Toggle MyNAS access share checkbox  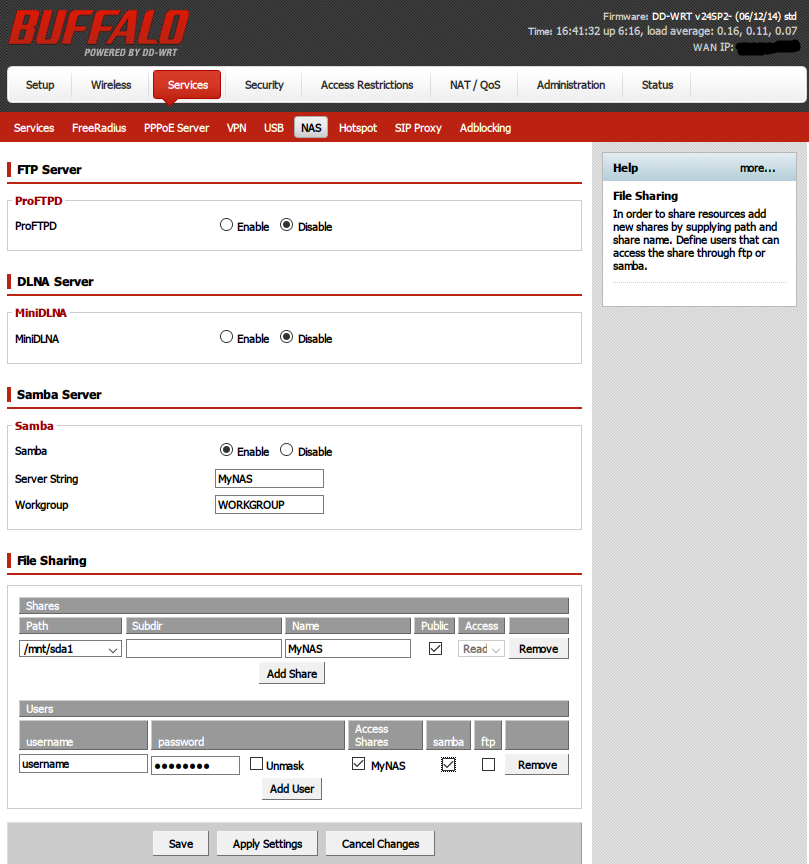(359, 765)
